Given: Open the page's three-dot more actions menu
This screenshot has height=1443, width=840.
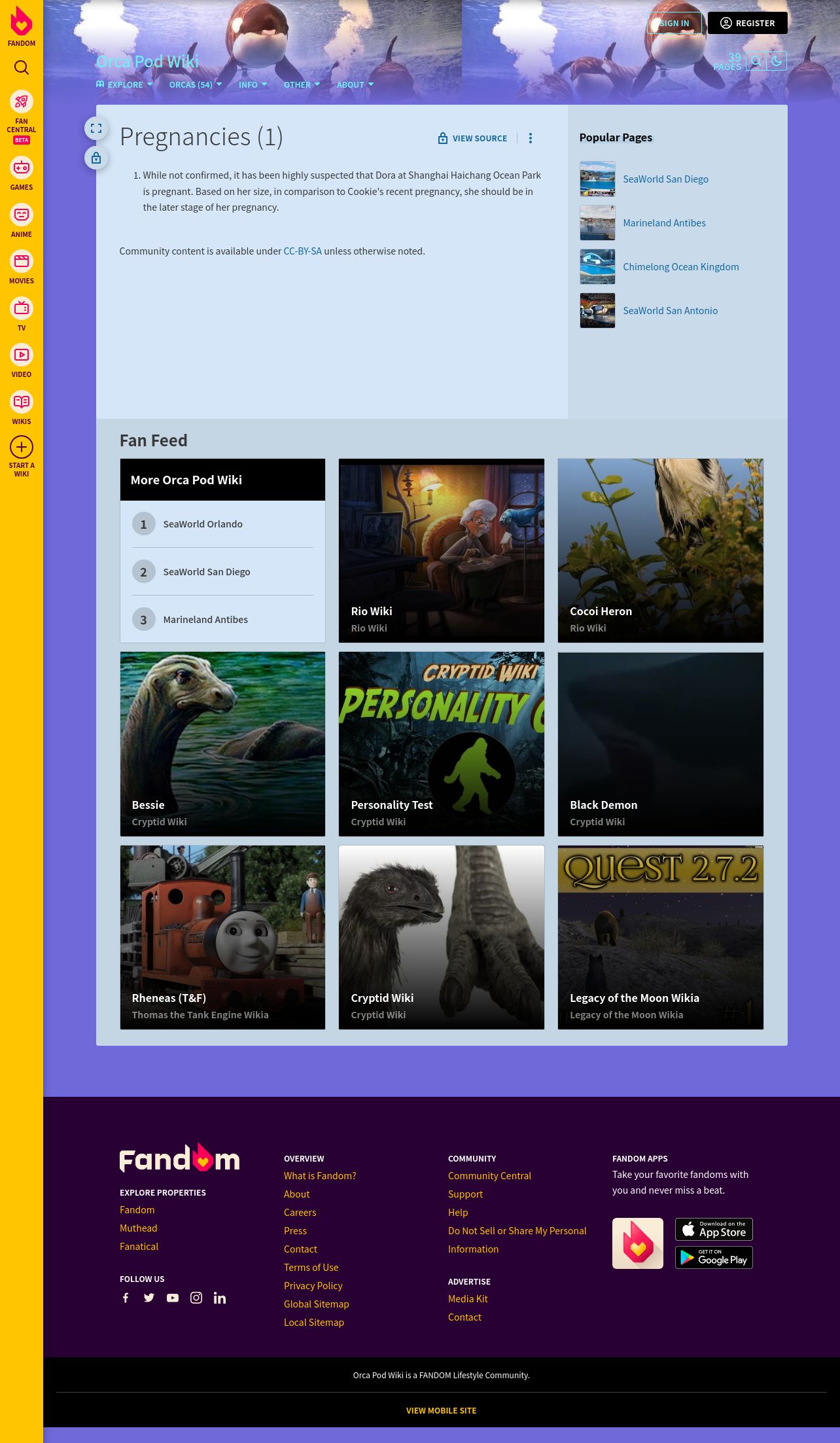Looking at the screenshot, I should (x=531, y=138).
